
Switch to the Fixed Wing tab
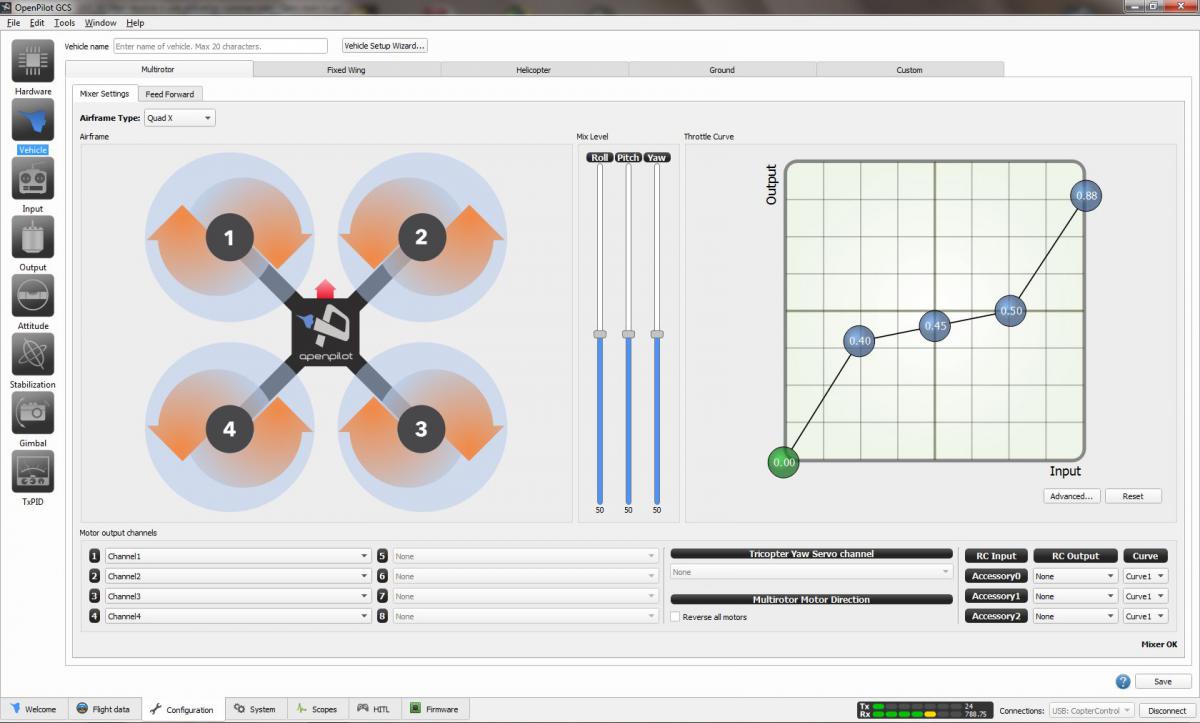coord(347,70)
